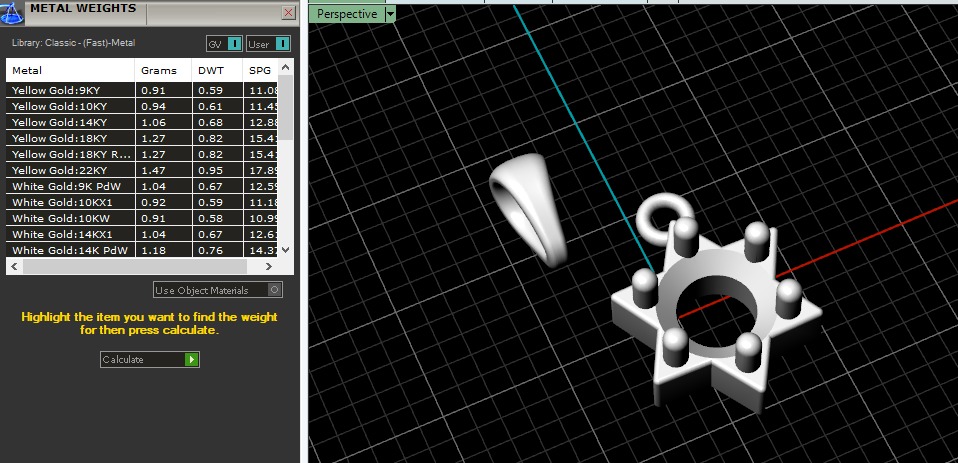
Task: Select the White Gold:10KW row
Action: (142, 218)
